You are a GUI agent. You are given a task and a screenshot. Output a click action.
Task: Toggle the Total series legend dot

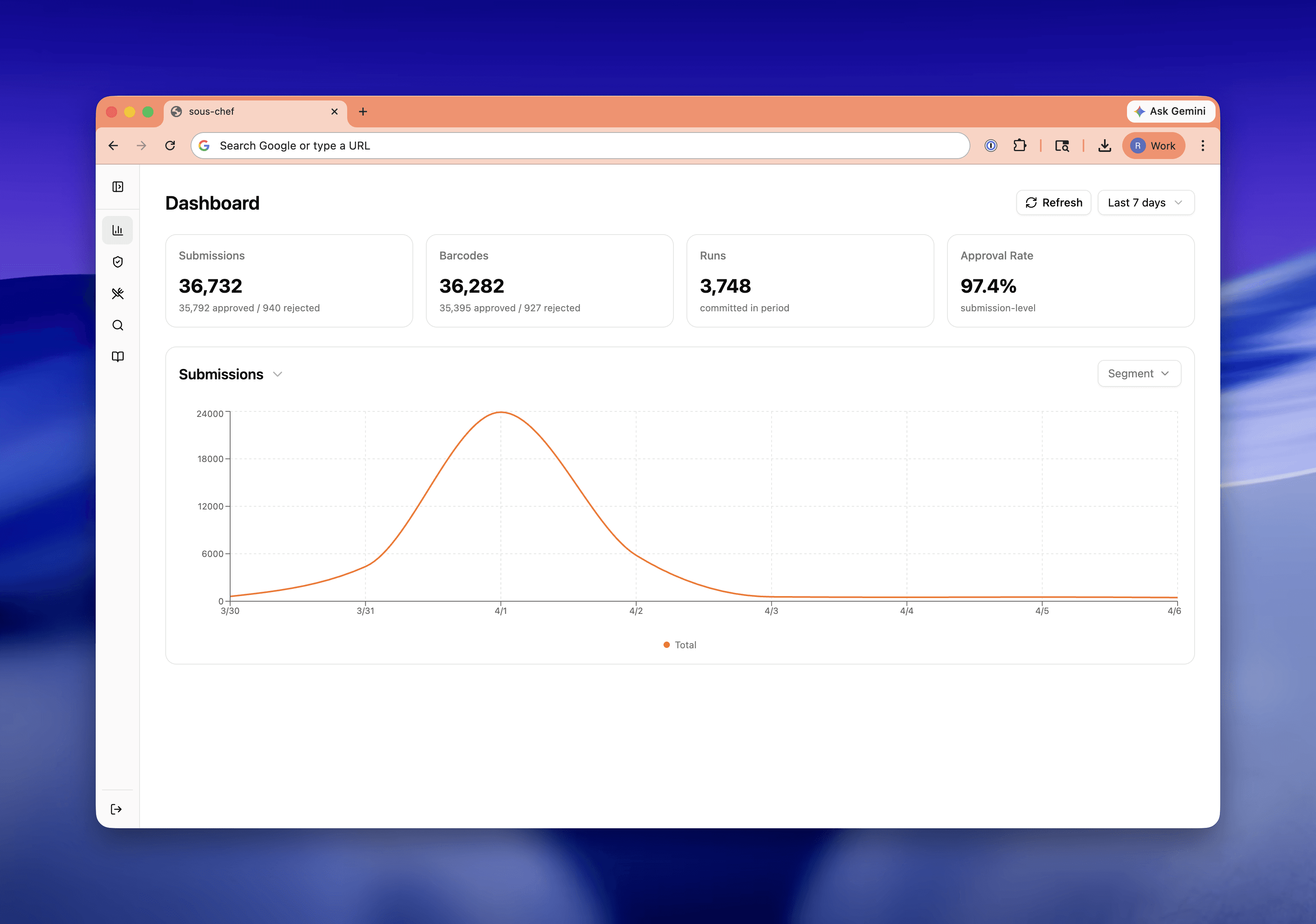pyautogui.click(x=667, y=645)
